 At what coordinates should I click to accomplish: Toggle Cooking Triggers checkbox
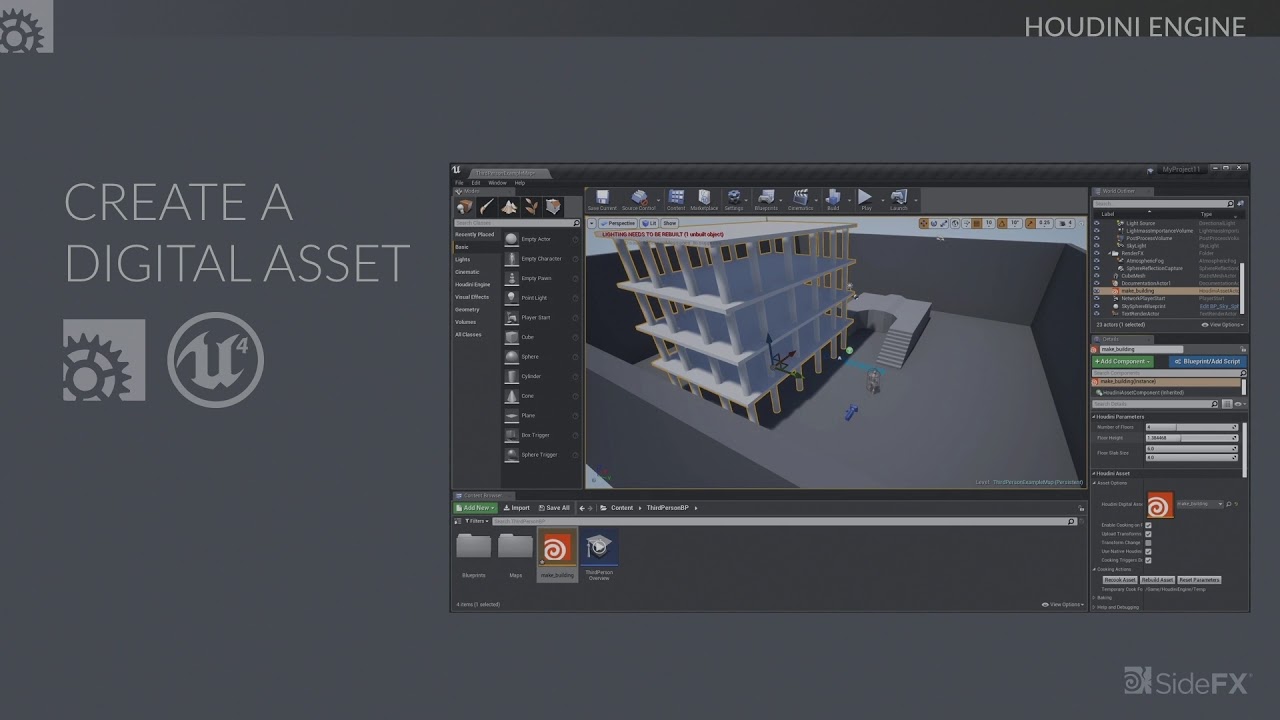(1148, 560)
